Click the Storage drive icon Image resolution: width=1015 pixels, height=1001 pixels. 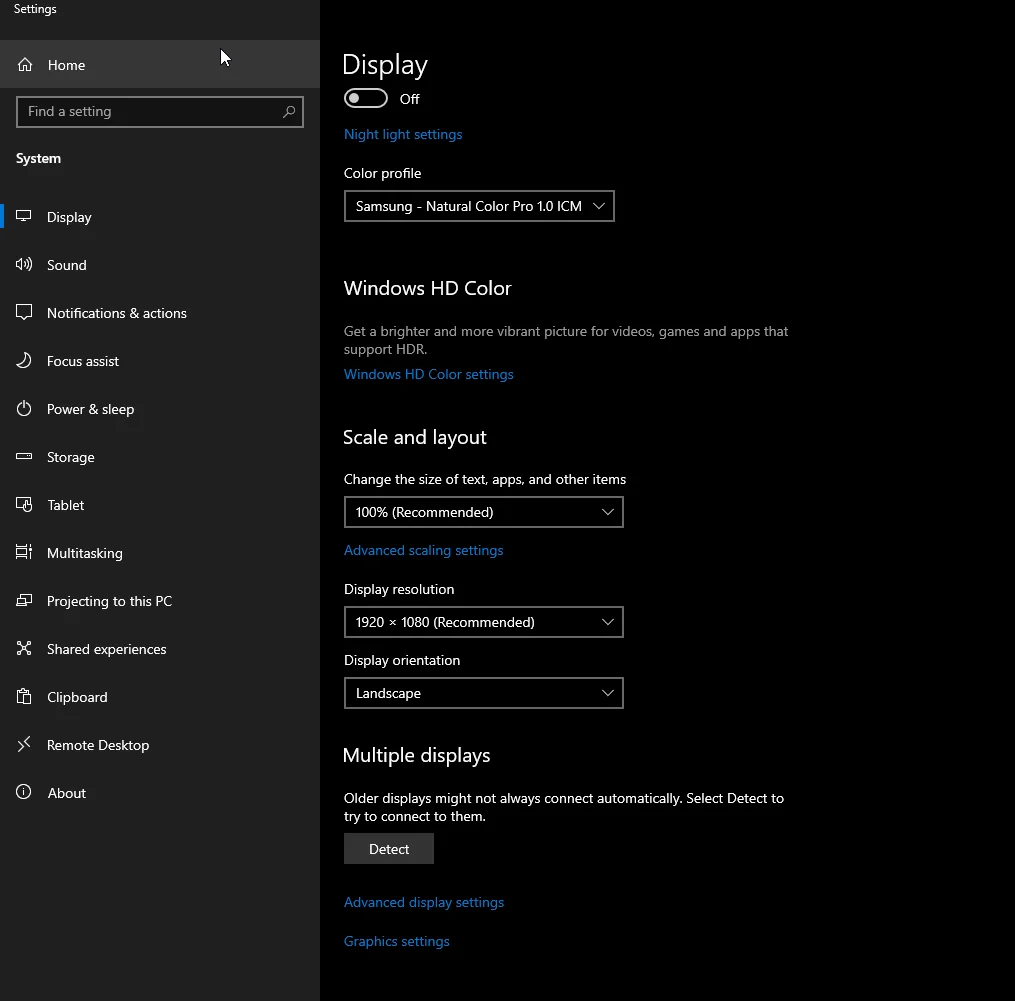[24, 456]
